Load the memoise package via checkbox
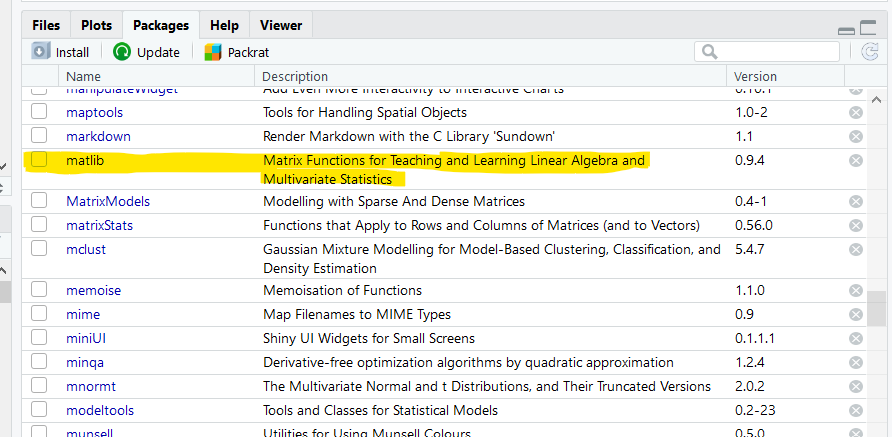 pyautogui.click(x=39, y=290)
